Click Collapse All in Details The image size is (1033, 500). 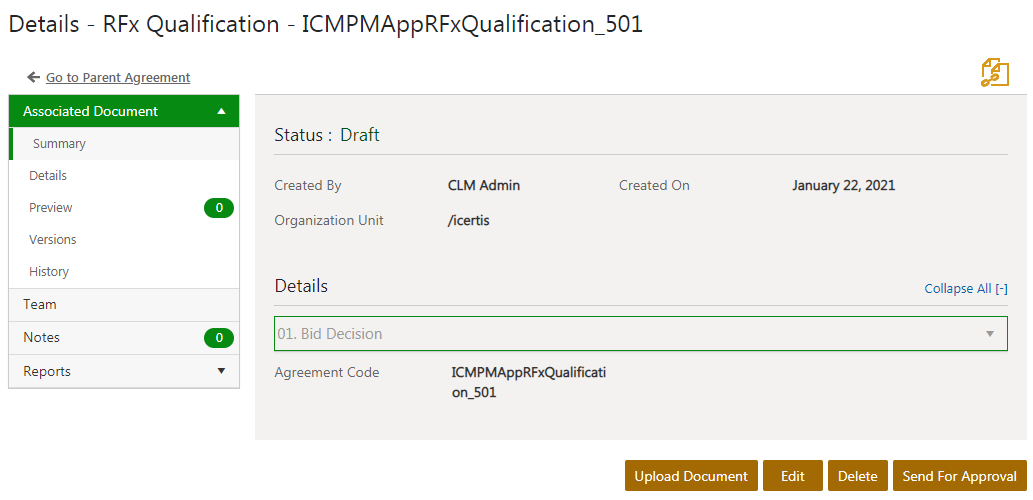click(x=965, y=289)
